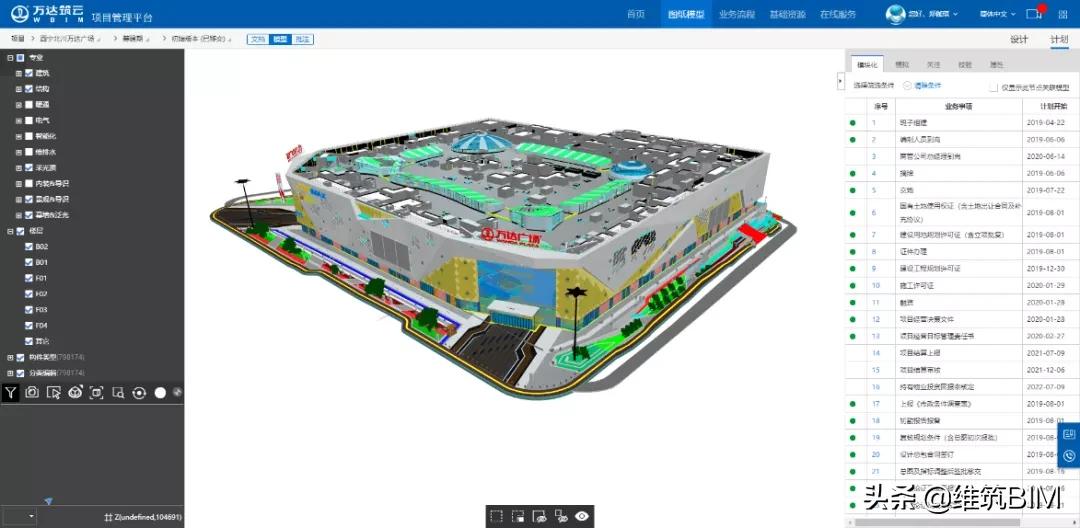Click the clear conditions circle icon
Screen dimensions: 1080x528
point(907,86)
